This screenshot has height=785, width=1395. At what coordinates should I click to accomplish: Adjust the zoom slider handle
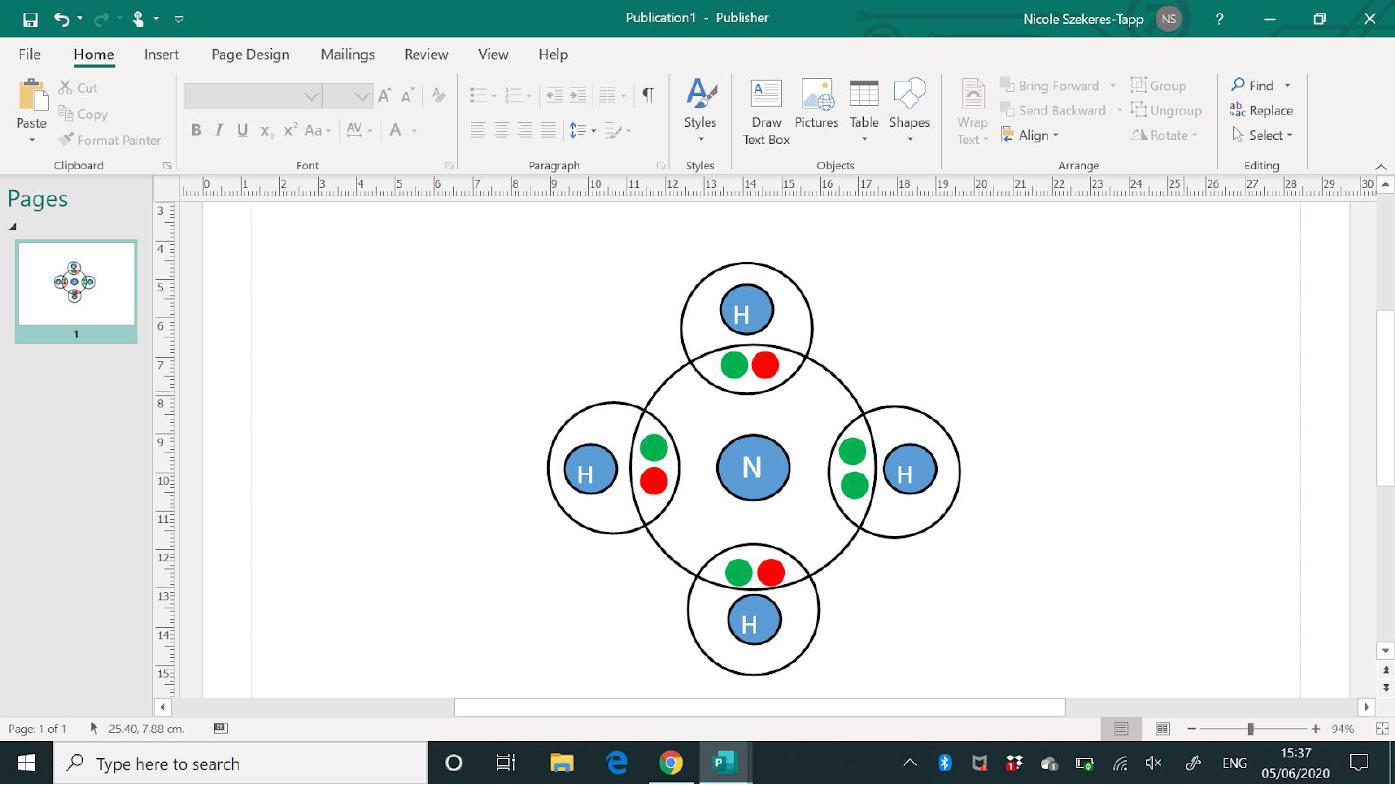point(1250,729)
